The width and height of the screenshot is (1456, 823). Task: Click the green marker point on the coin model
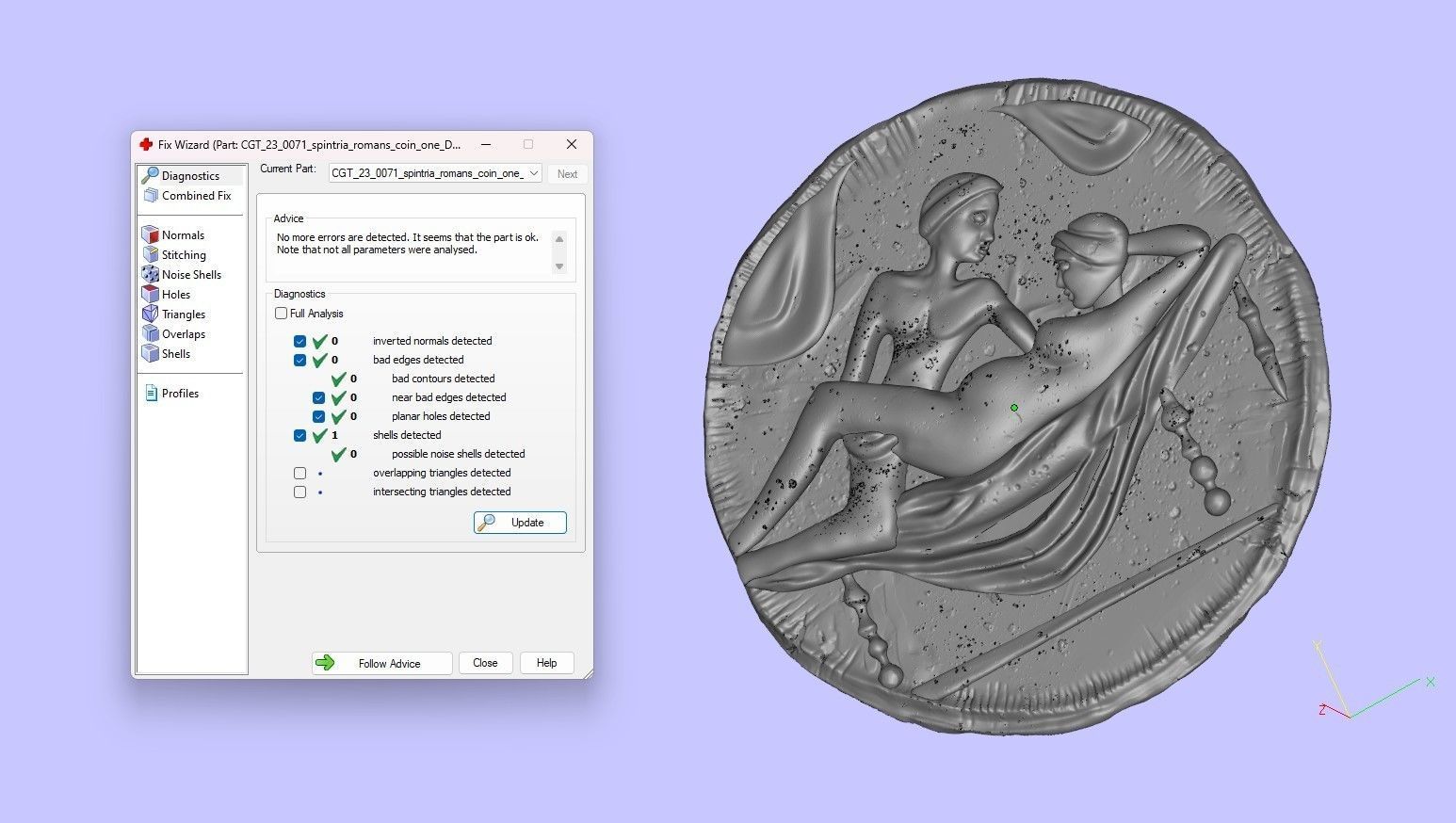(x=1014, y=408)
